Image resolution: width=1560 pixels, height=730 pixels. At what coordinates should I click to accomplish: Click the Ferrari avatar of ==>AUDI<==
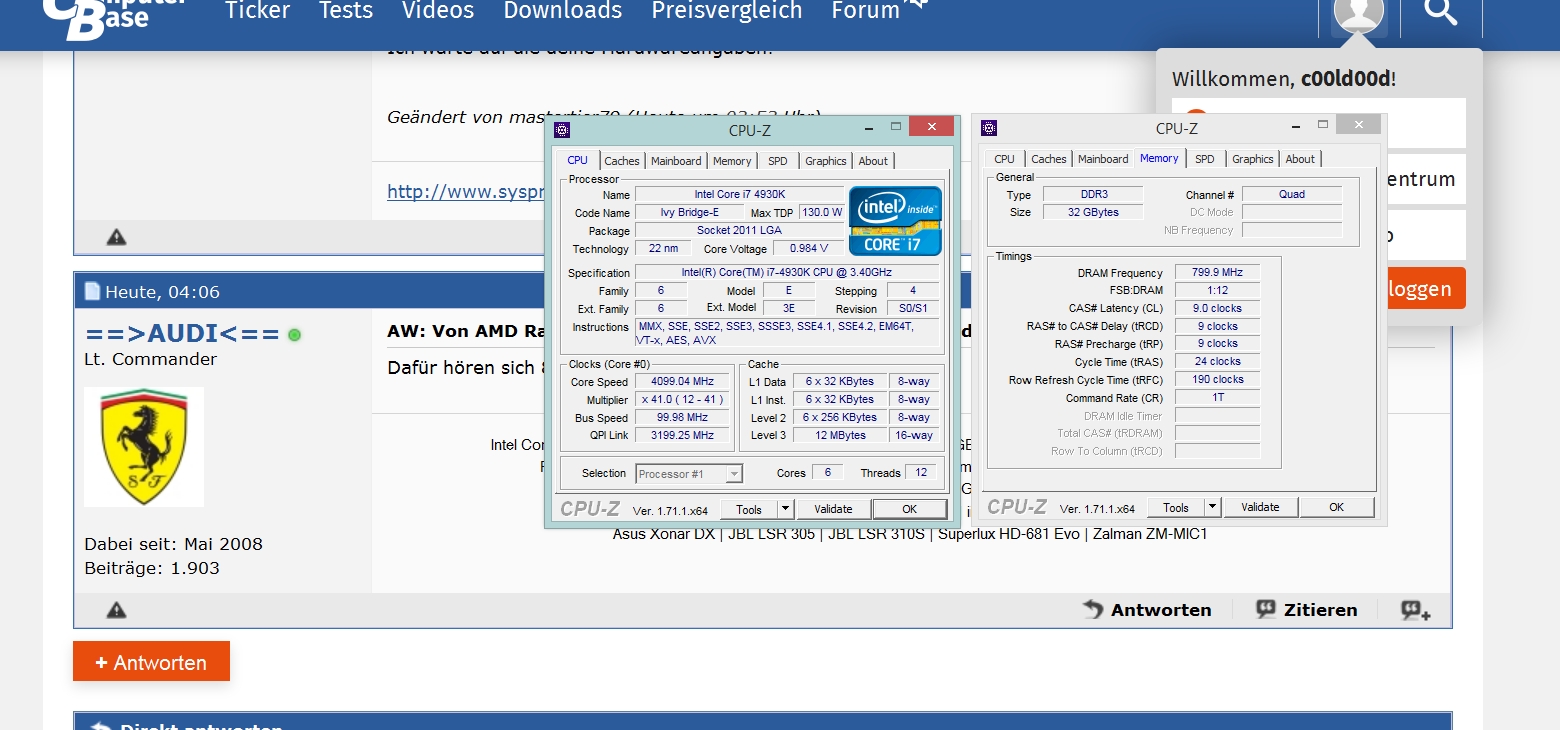pos(144,447)
